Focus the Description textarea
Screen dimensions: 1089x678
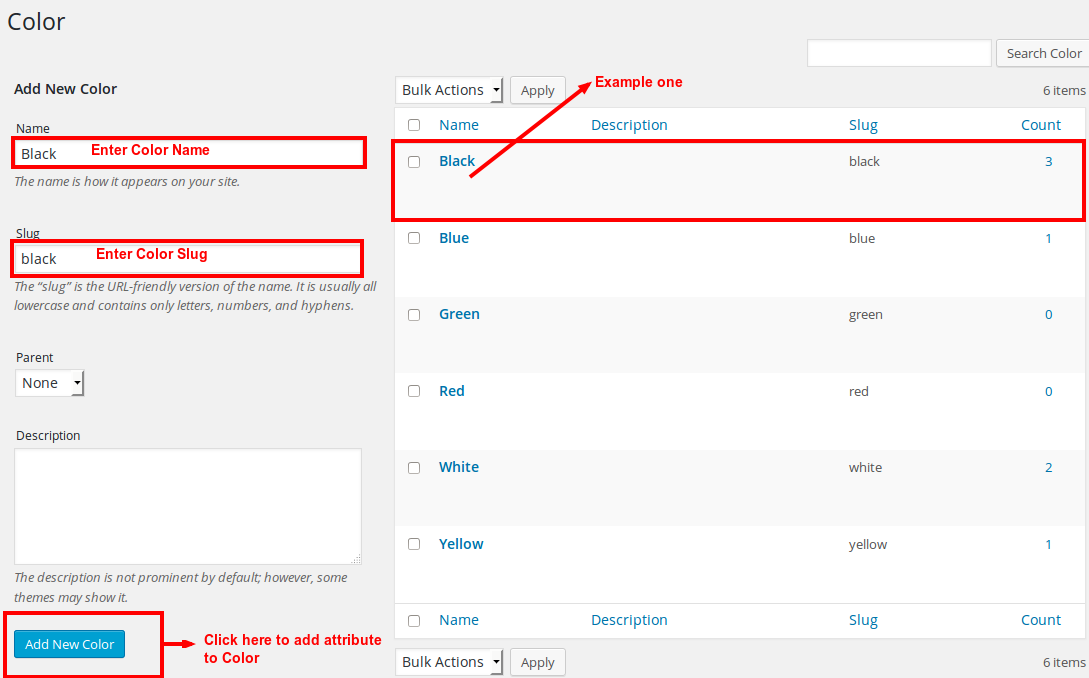point(188,506)
